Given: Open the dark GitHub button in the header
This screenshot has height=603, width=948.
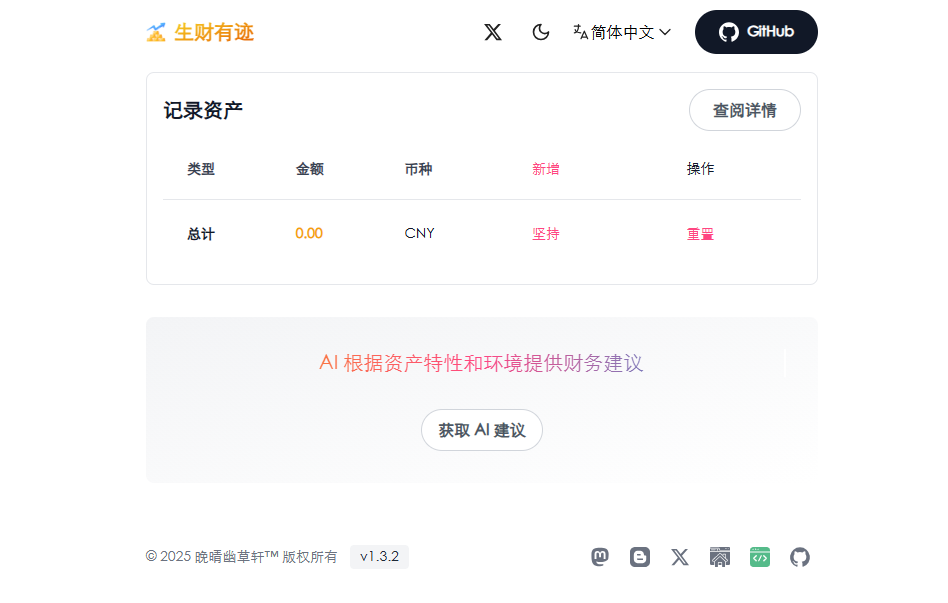Looking at the screenshot, I should coord(756,32).
